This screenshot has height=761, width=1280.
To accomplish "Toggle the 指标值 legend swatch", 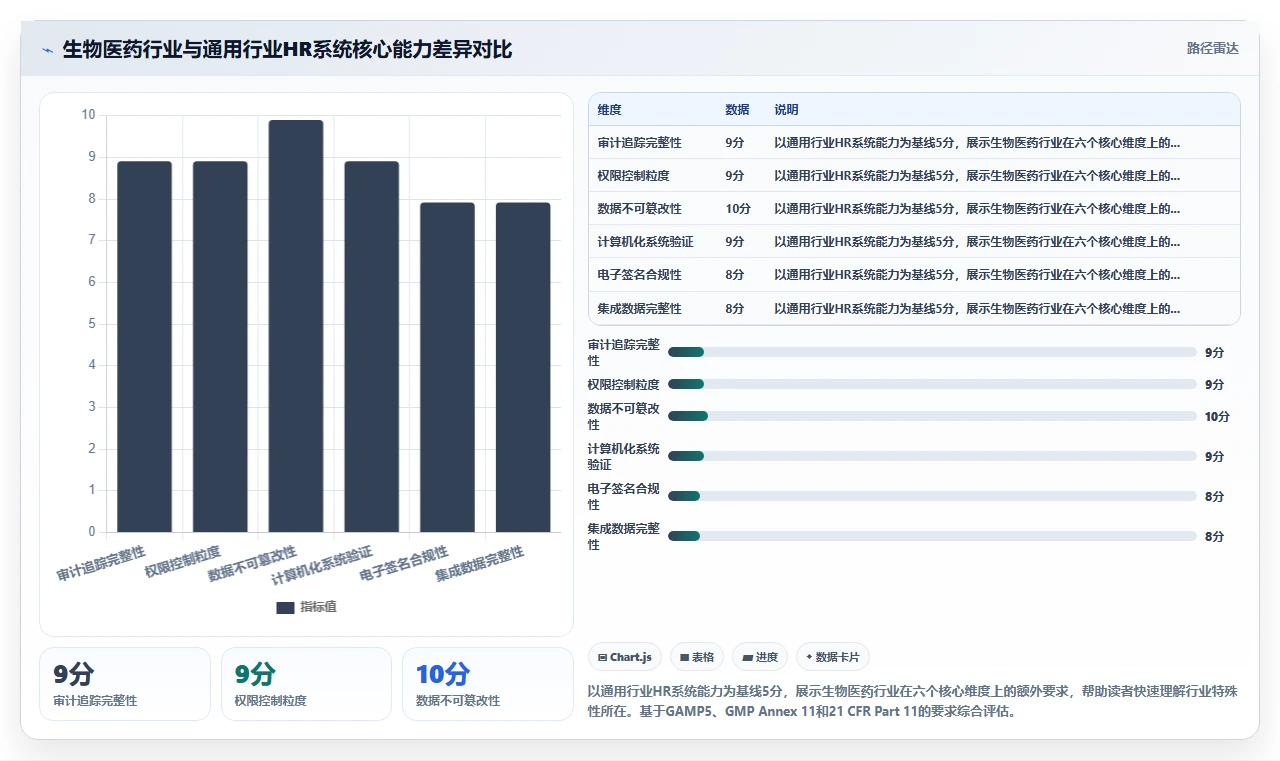I will pos(285,607).
